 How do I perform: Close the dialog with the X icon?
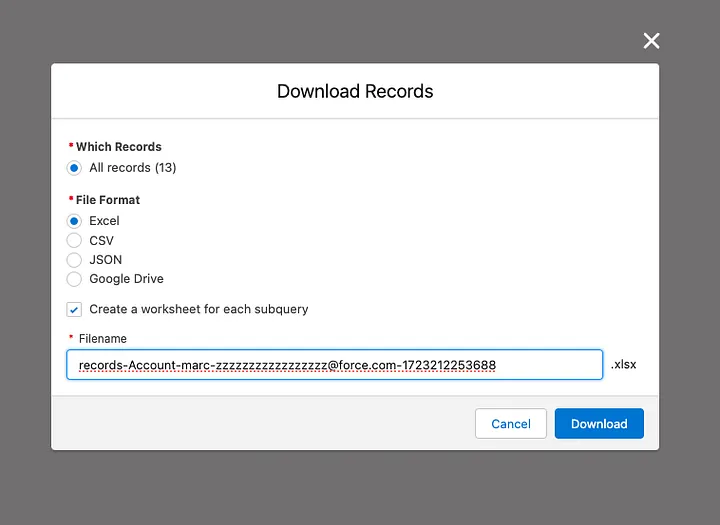[651, 41]
